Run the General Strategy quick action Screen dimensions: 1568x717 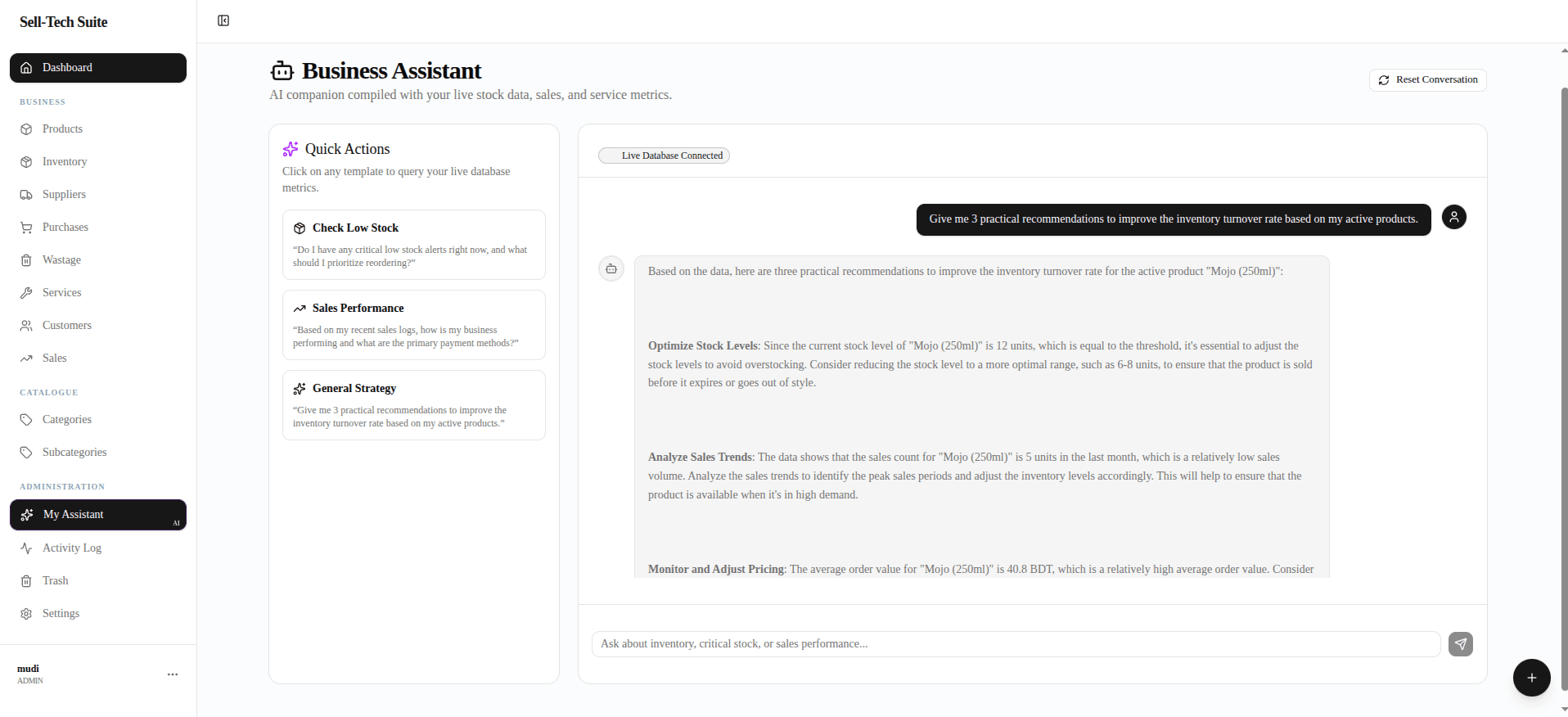pyautogui.click(x=414, y=405)
